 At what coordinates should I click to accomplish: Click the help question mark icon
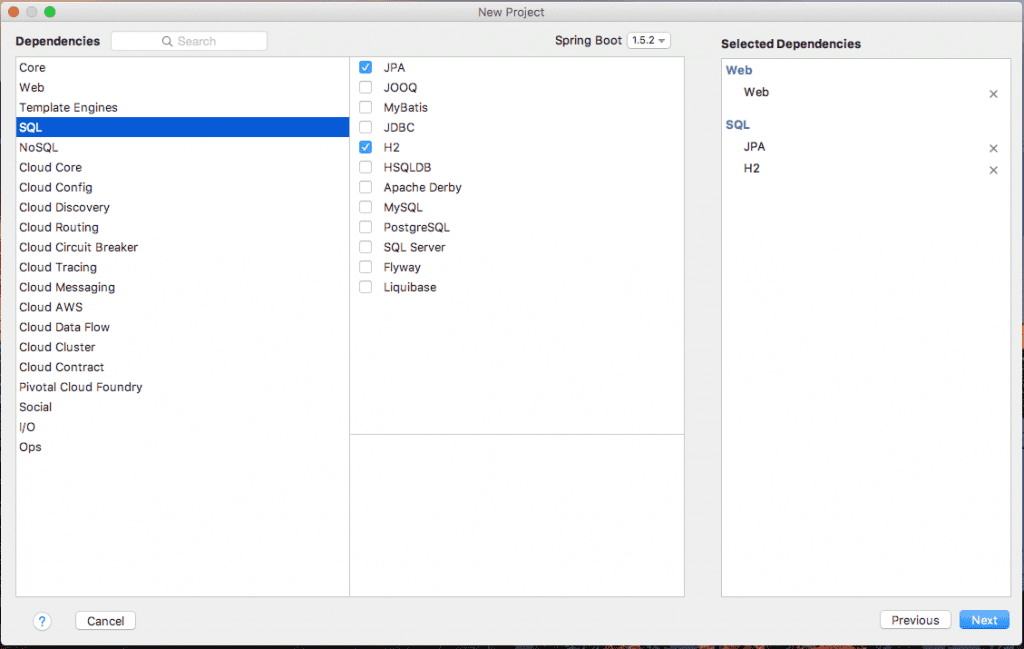point(42,621)
